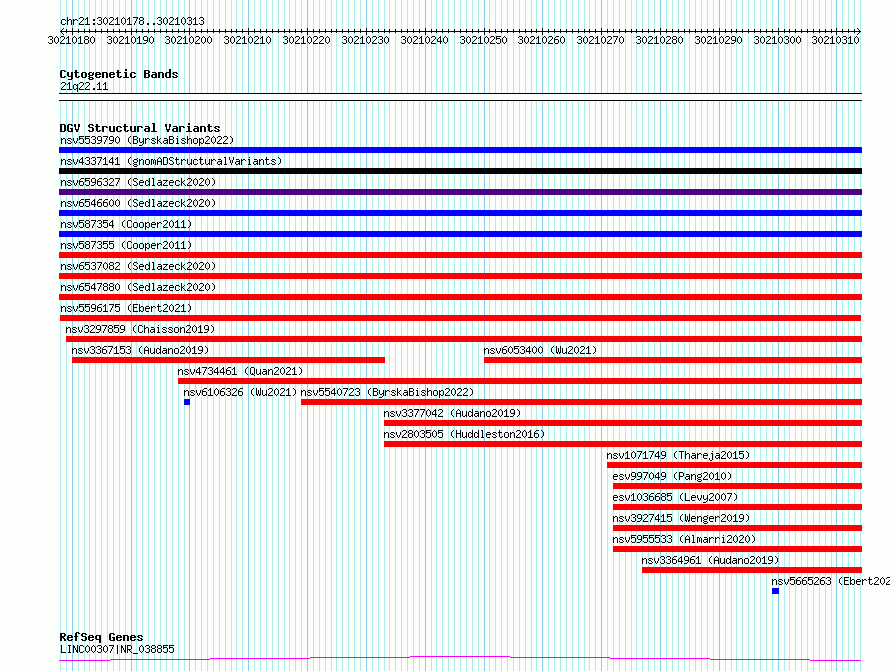Click the nsv5665263 (Ebert) label
The height and width of the screenshot is (671, 890).
830,581
